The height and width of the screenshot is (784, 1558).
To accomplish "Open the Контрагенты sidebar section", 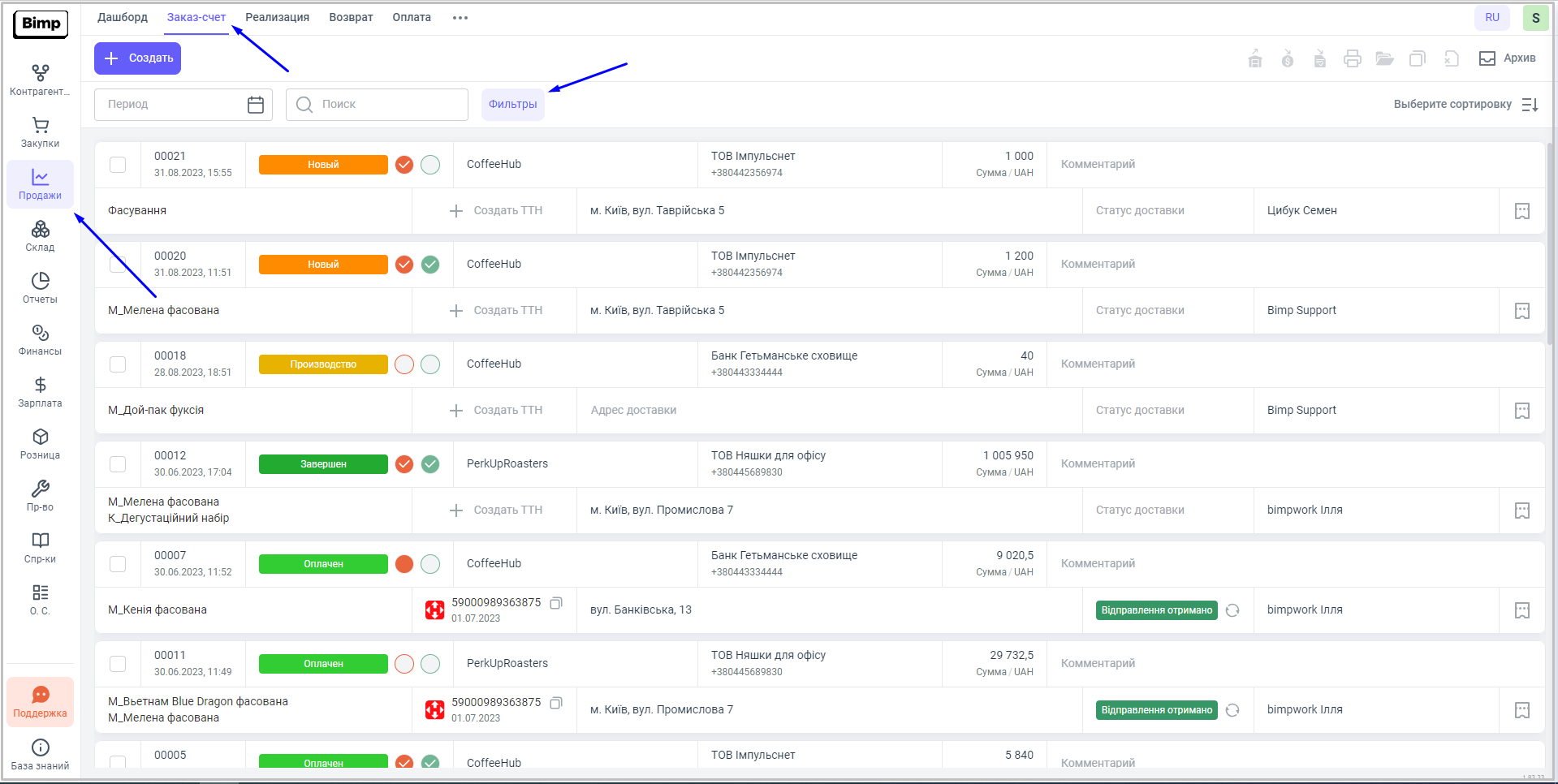I will coord(40,80).
